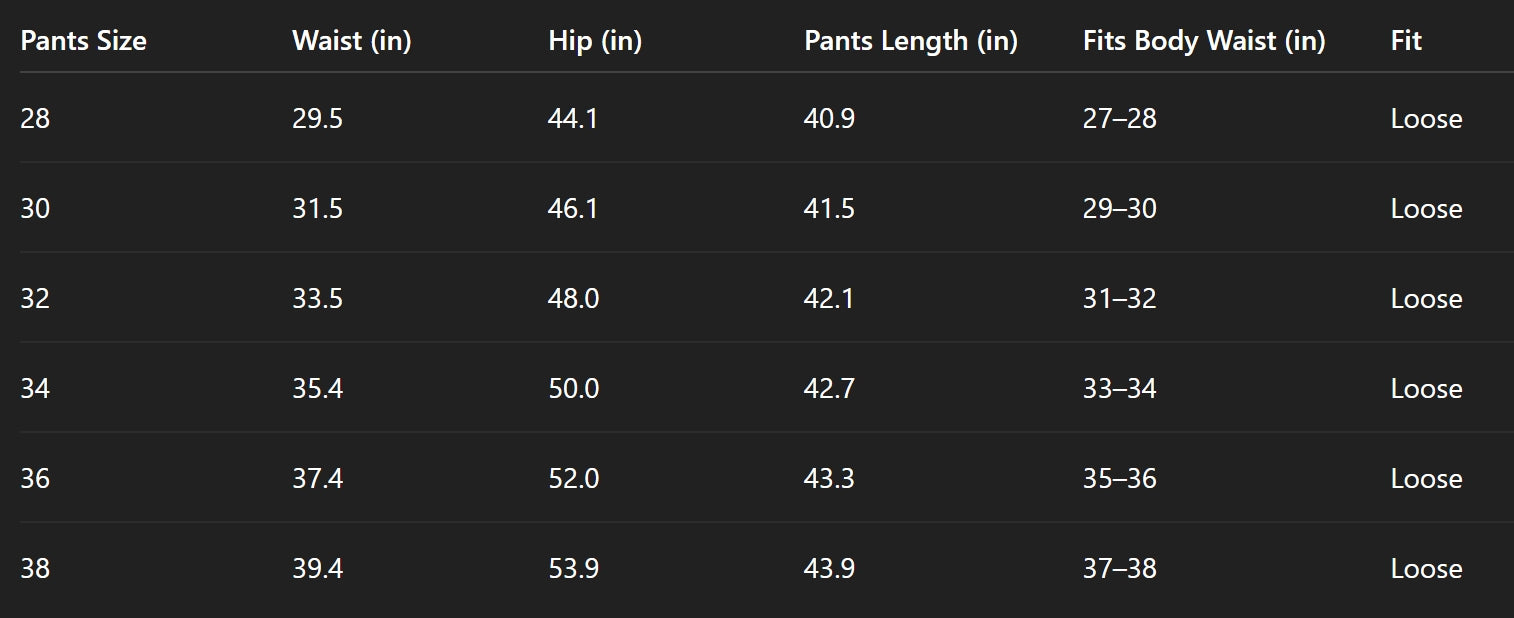This screenshot has width=1514, height=618.
Task: Click the body waist range 27–28
Action: (1119, 119)
